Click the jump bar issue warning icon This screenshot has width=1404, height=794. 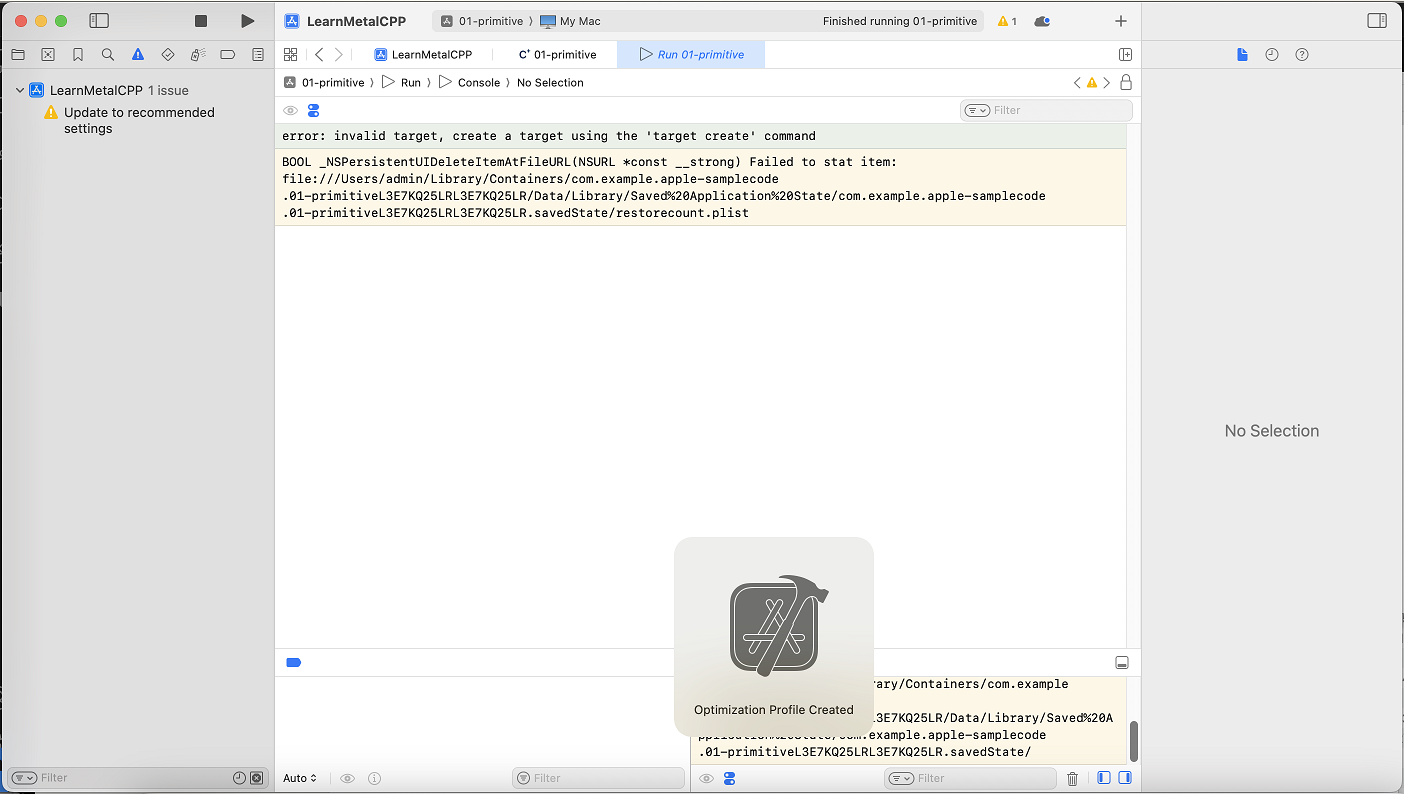pos(1092,83)
